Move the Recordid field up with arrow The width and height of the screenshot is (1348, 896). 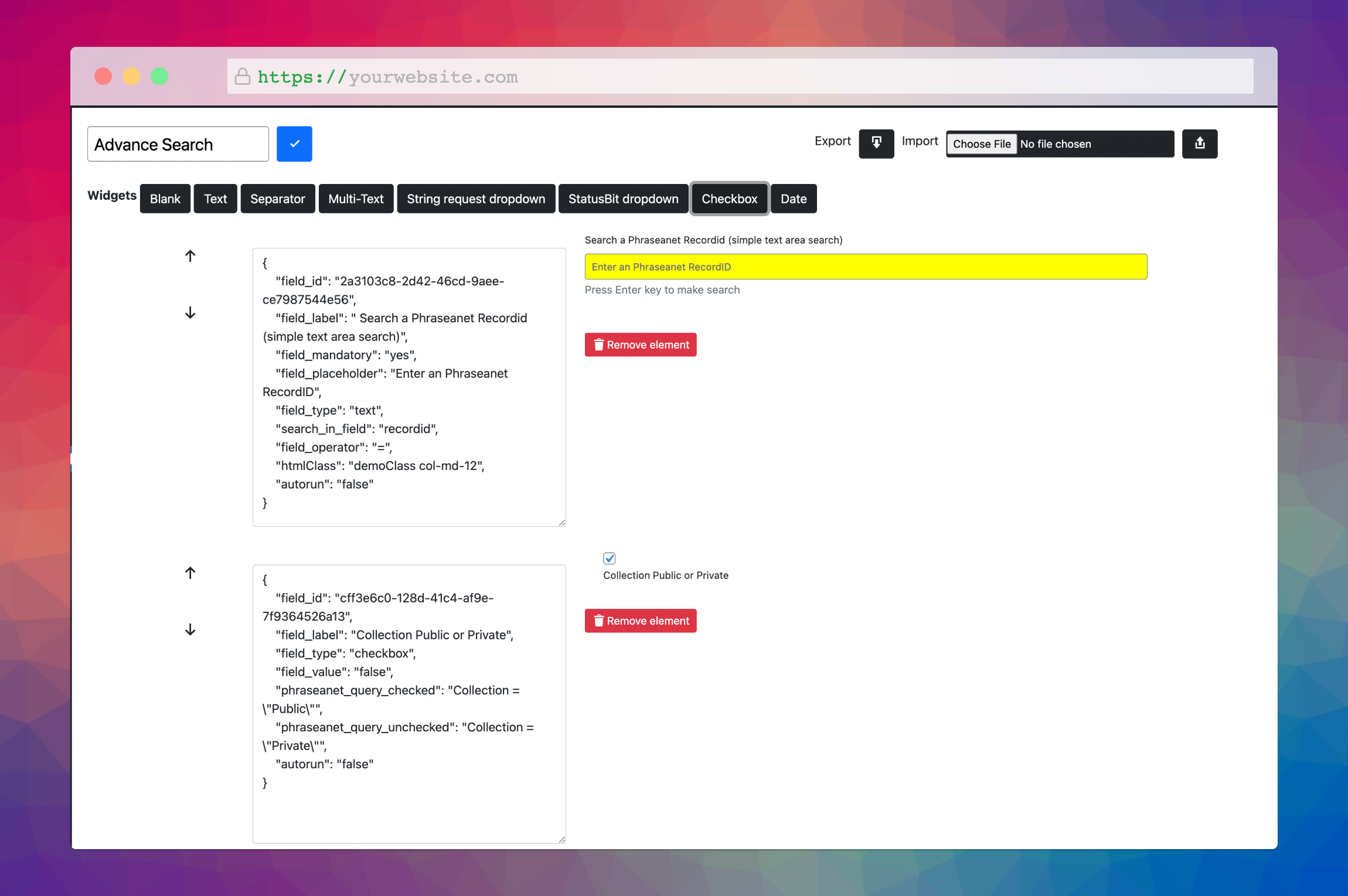pos(190,256)
